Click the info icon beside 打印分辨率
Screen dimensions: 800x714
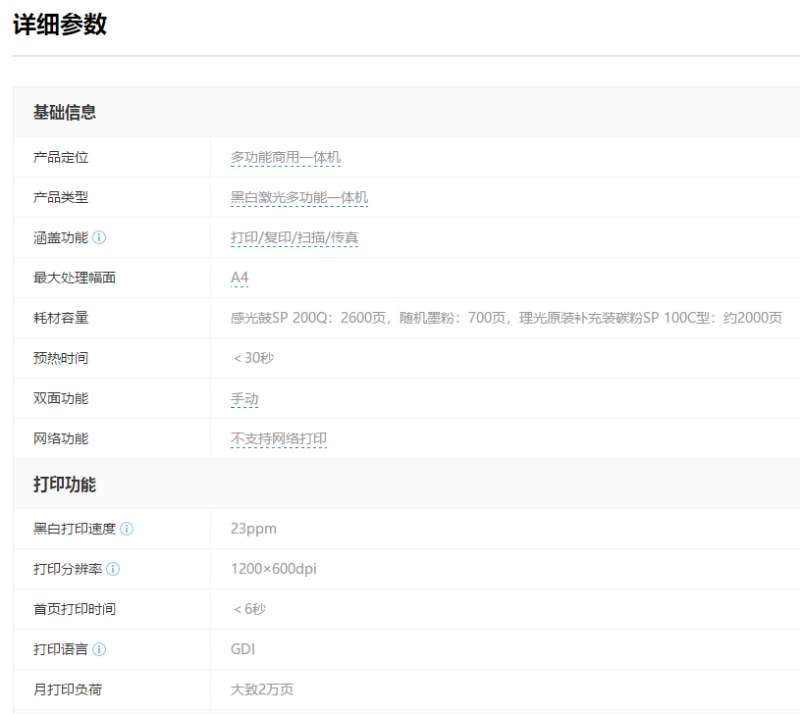click(x=113, y=569)
